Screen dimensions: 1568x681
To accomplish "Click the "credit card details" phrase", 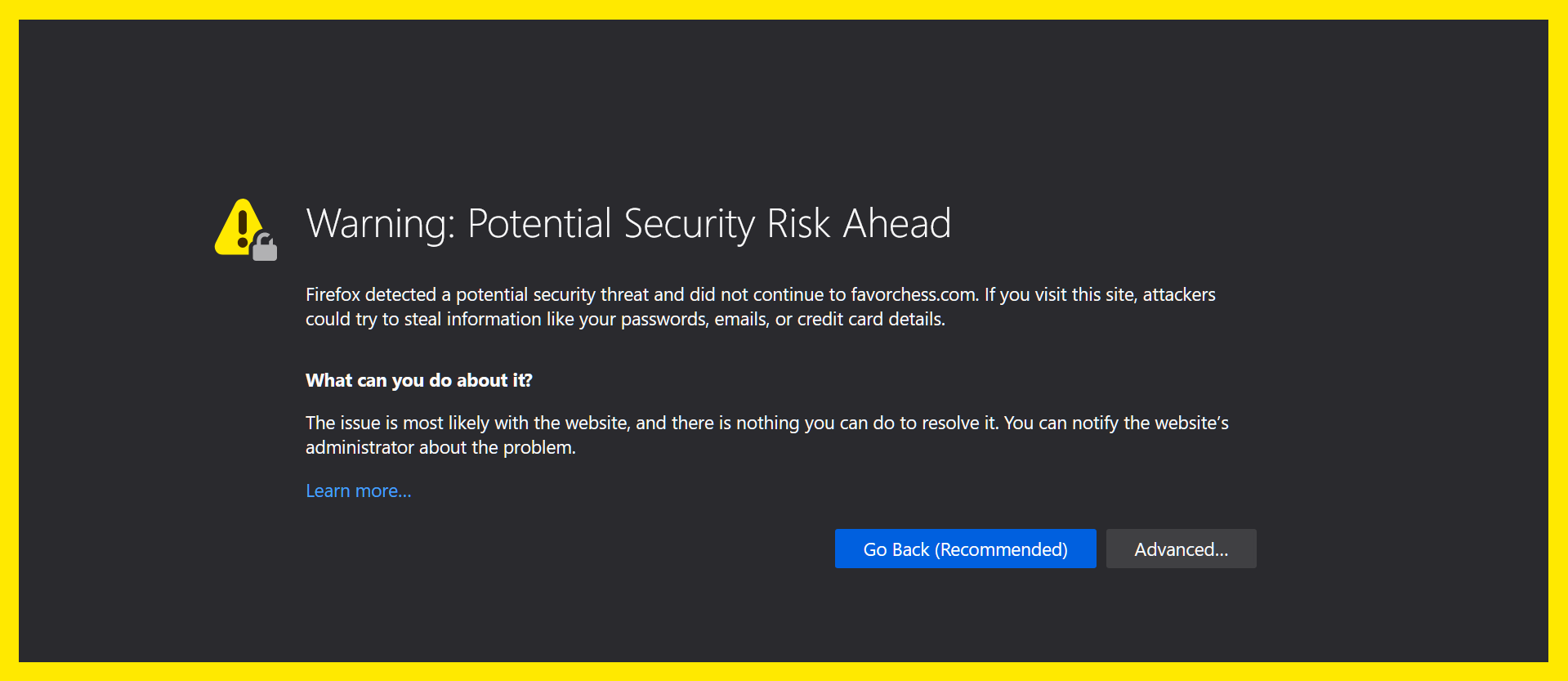I will click(870, 319).
